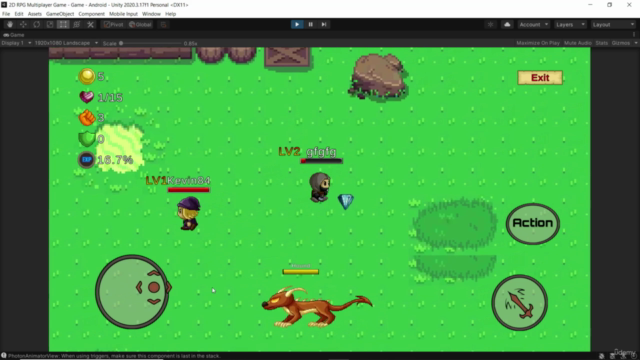640x360 pixels.
Task: Tap the in-game Action button
Action: pos(533,223)
